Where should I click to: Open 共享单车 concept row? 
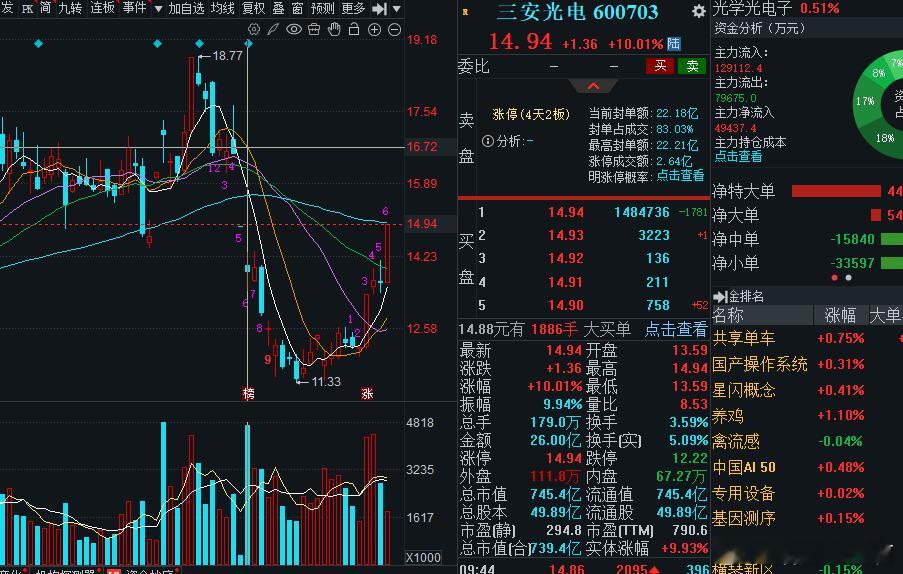tap(807, 338)
